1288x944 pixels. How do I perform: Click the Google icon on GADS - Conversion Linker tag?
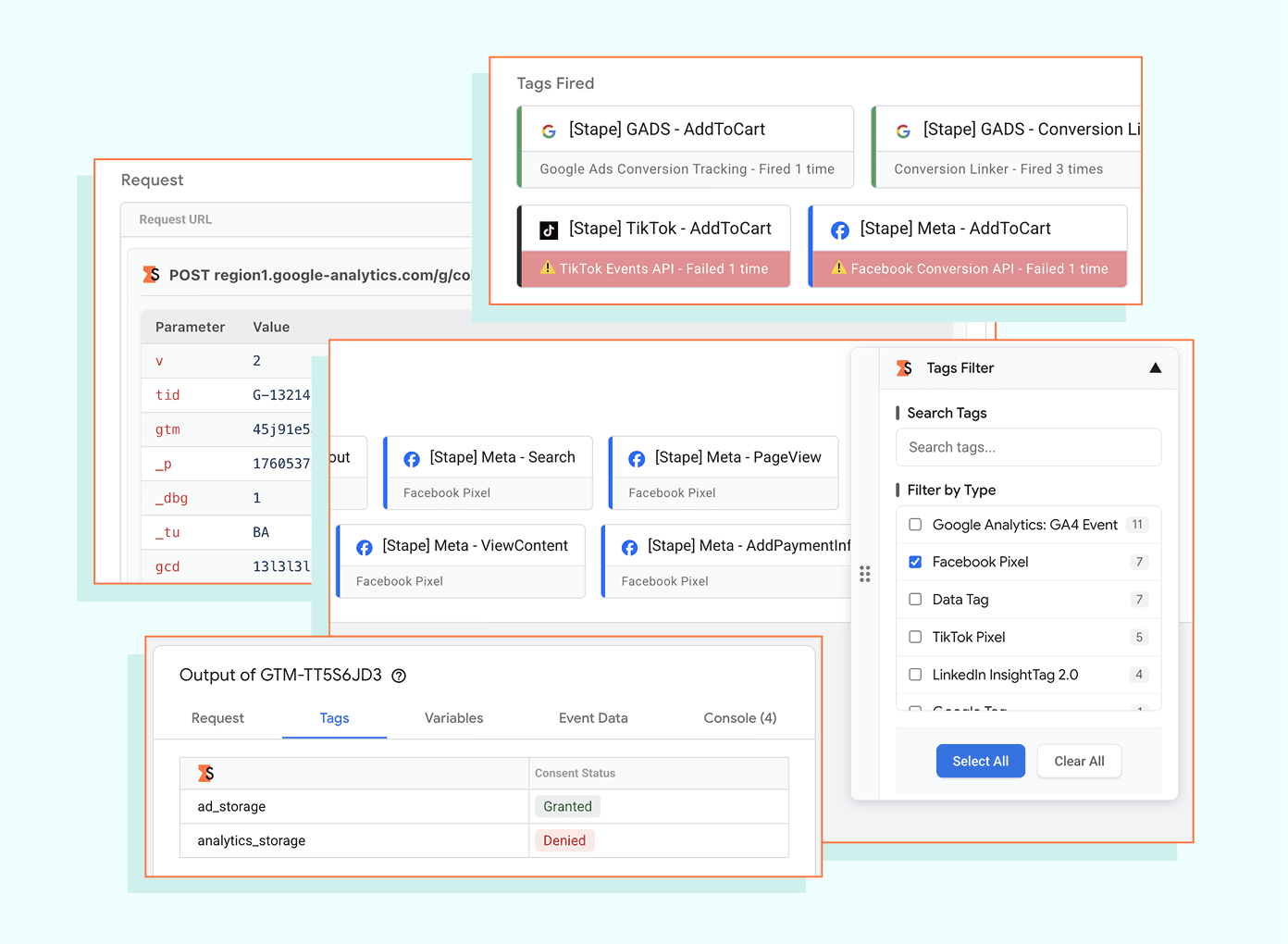pos(902,130)
